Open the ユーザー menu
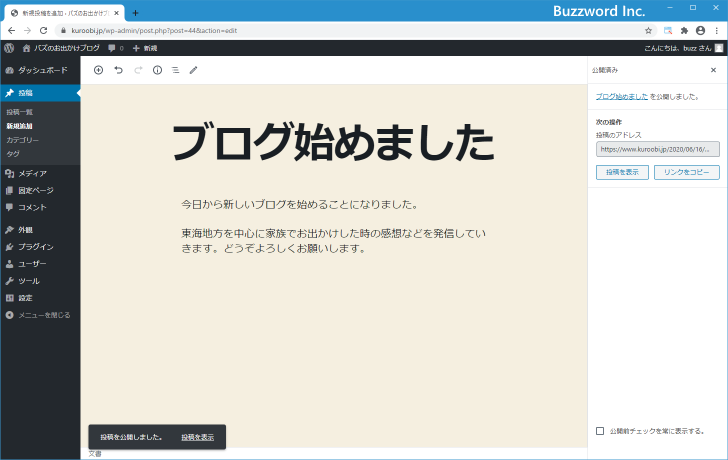 click(40, 264)
